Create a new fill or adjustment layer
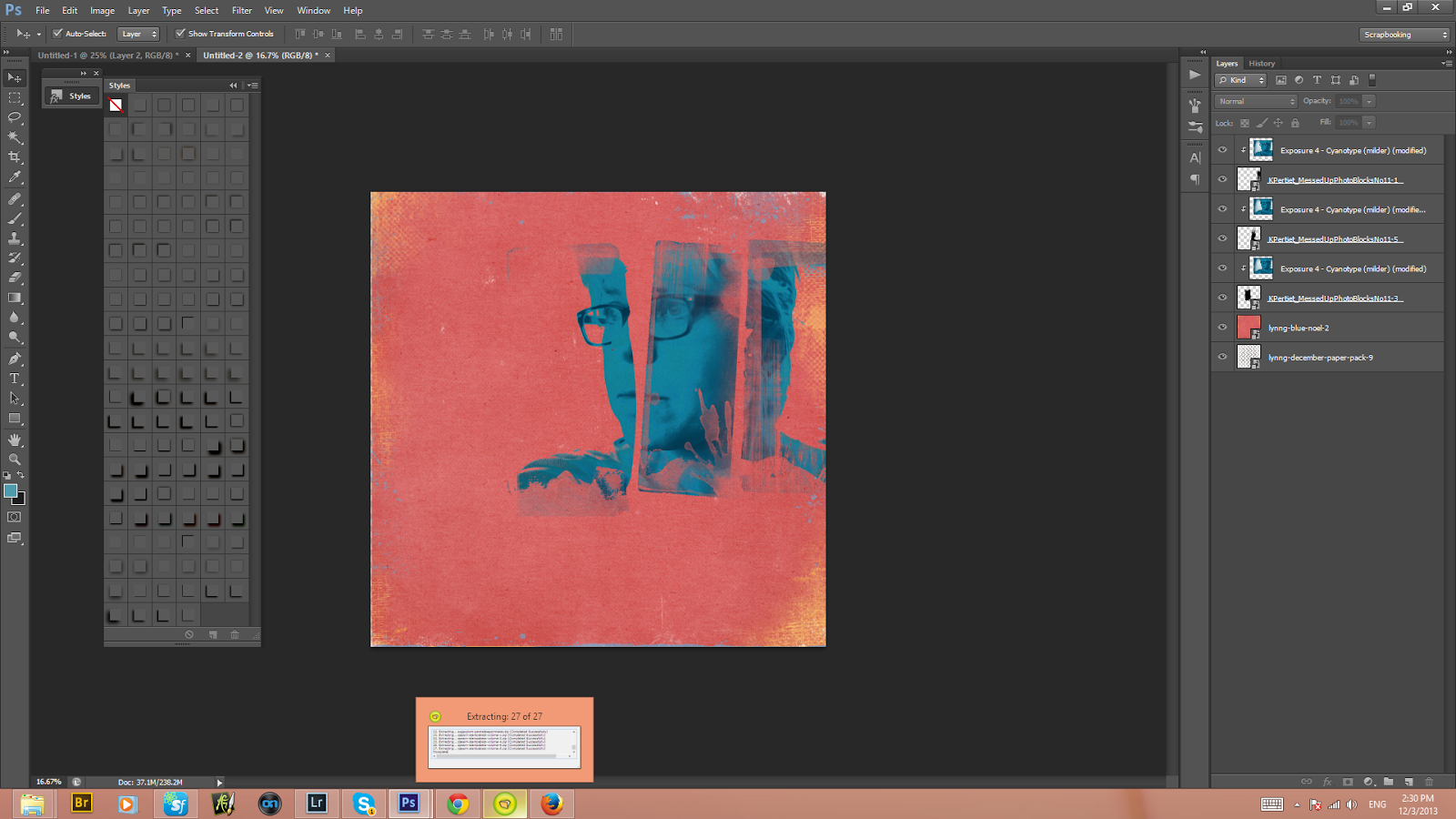This screenshot has width=1456, height=819. coord(1368,782)
